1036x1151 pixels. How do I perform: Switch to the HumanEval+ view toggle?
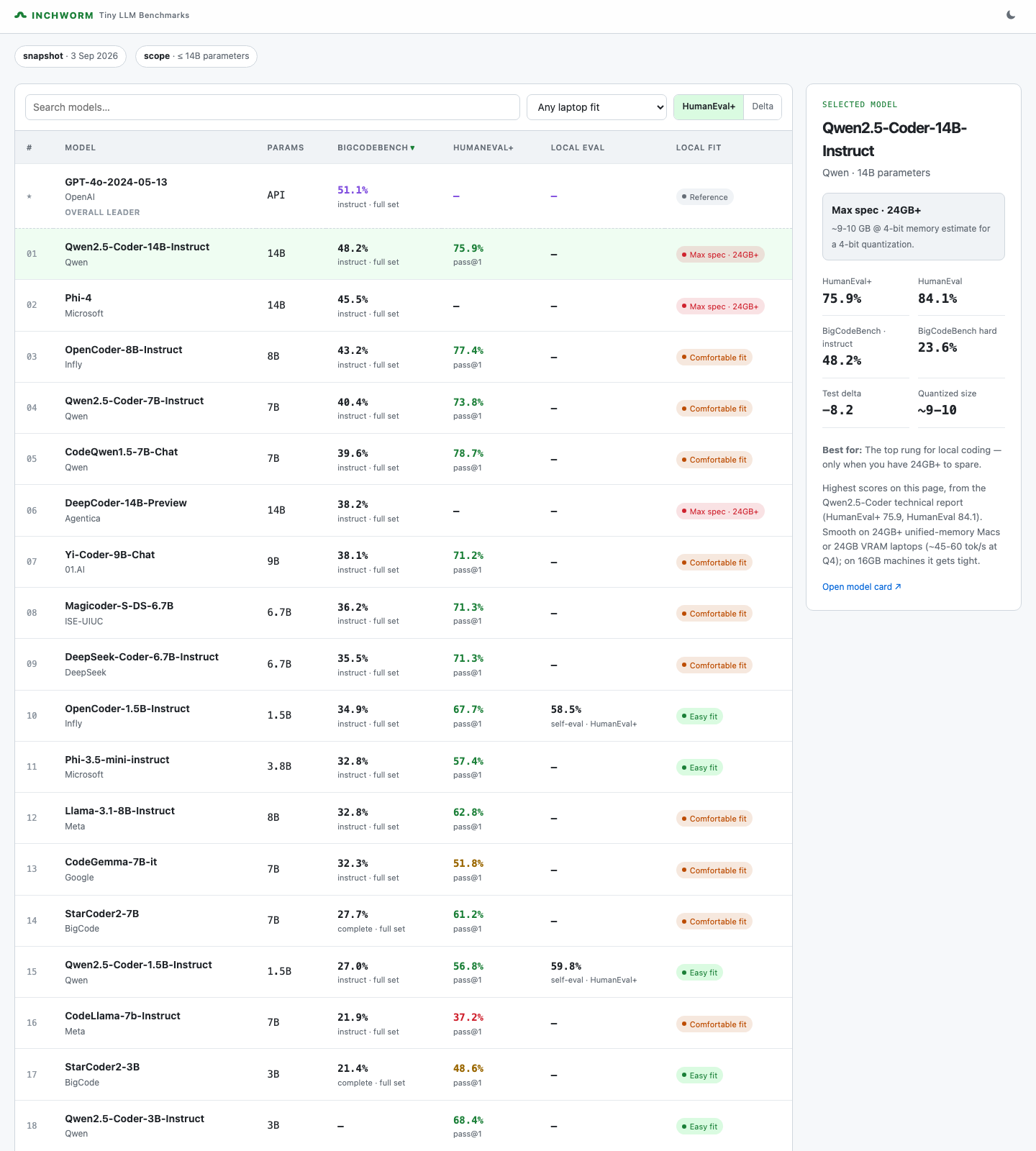[709, 106]
